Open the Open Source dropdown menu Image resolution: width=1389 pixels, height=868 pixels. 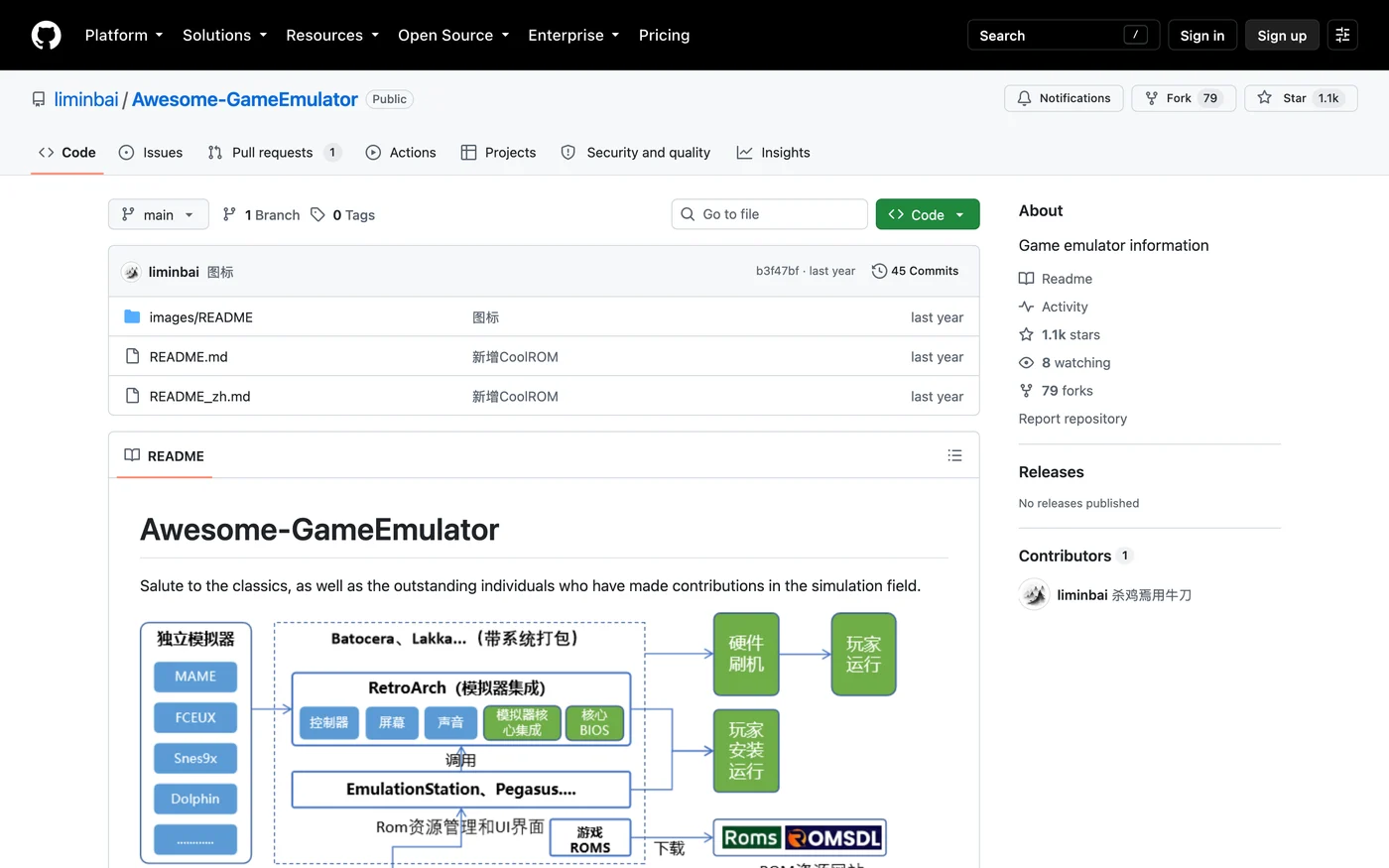point(453,35)
